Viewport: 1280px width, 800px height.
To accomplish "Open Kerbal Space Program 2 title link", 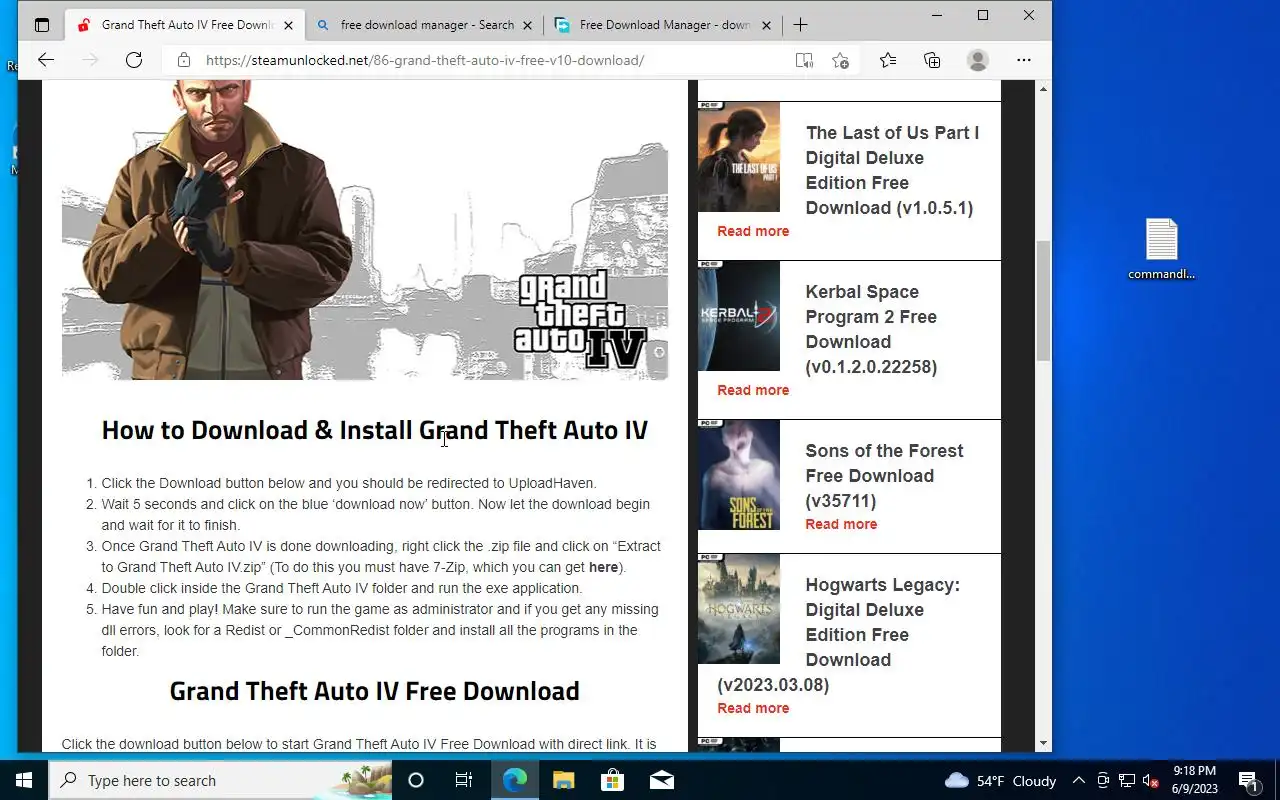I will [x=871, y=329].
